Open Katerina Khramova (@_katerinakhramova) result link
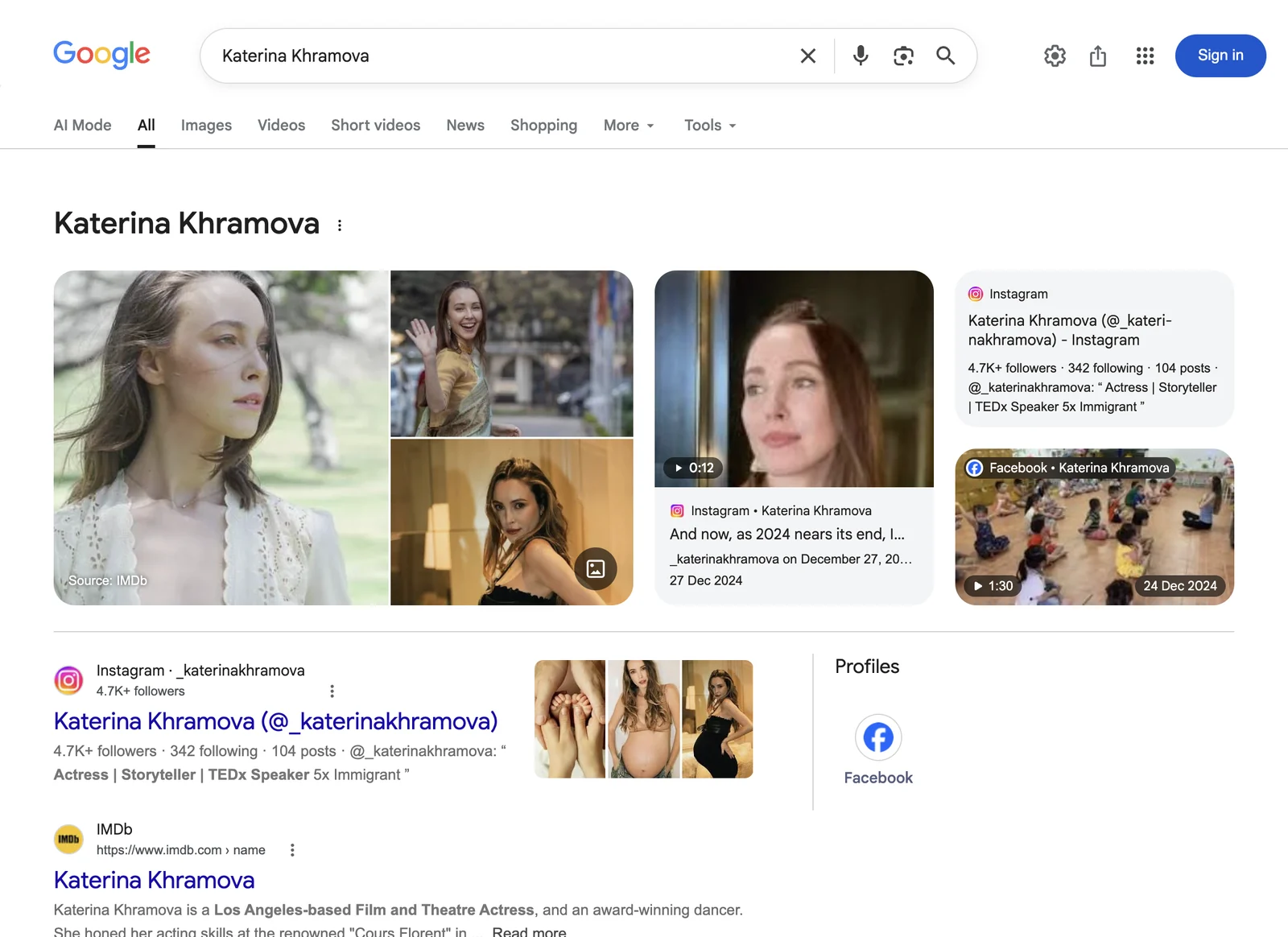The height and width of the screenshot is (937, 1288). [x=275, y=721]
